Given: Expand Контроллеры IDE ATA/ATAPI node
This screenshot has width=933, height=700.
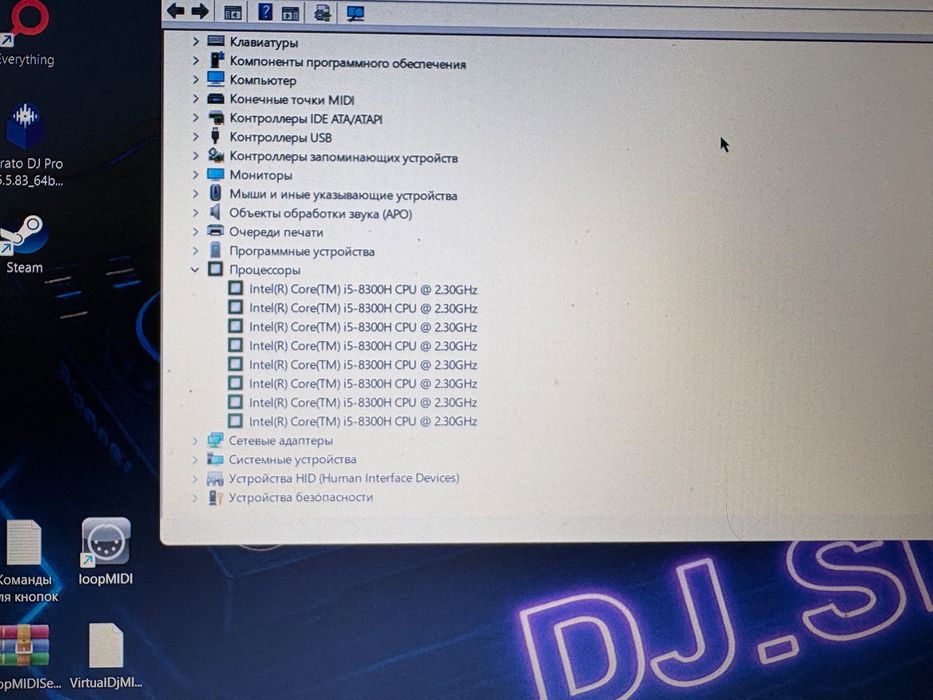Looking at the screenshot, I should [x=195, y=118].
